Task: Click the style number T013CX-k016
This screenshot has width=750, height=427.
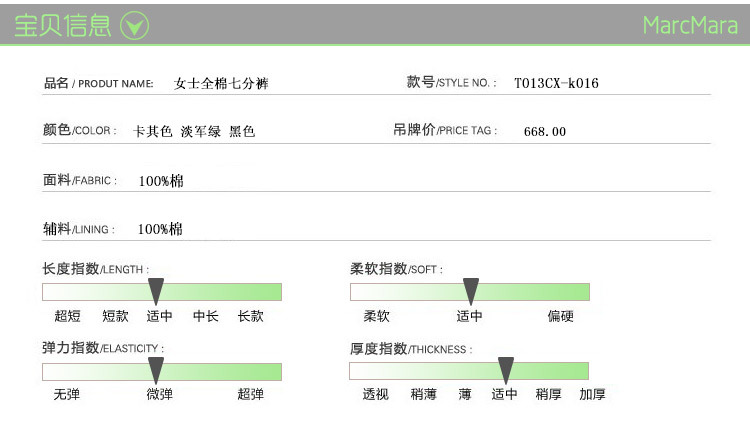Action: point(556,83)
